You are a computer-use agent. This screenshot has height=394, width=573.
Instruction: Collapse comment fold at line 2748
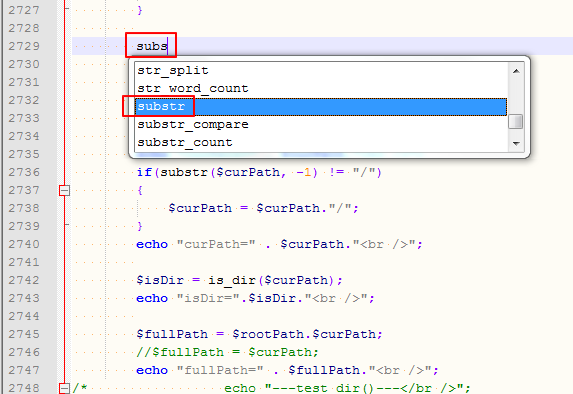[64, 388]
